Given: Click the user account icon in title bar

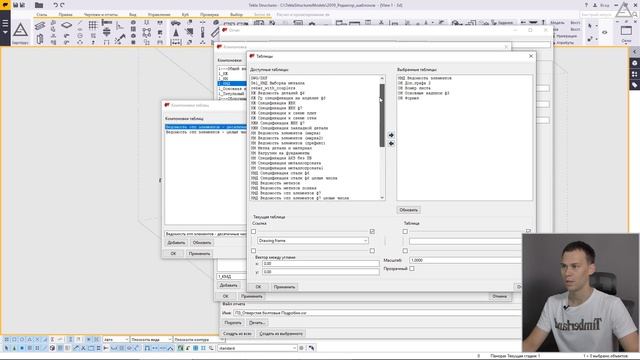Looking at the screenshot, I should coord(595,5).
